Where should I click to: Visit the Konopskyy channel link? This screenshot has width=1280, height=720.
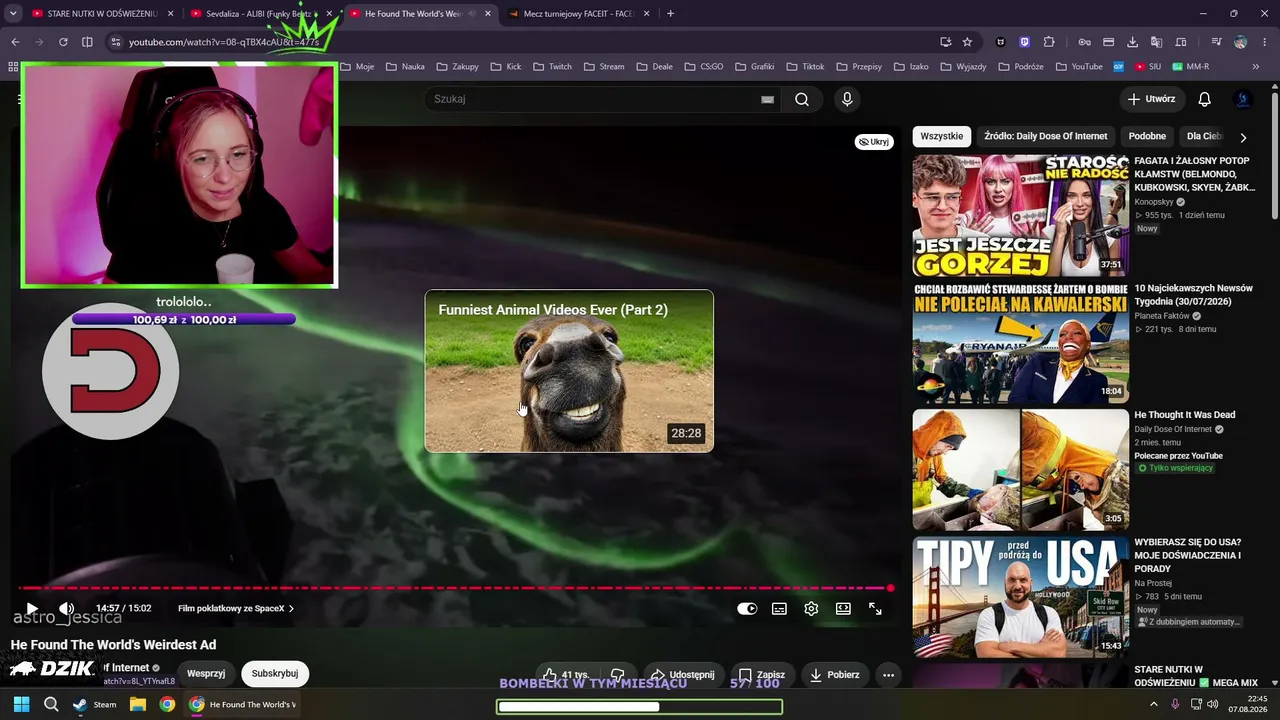click(1154, 202)
